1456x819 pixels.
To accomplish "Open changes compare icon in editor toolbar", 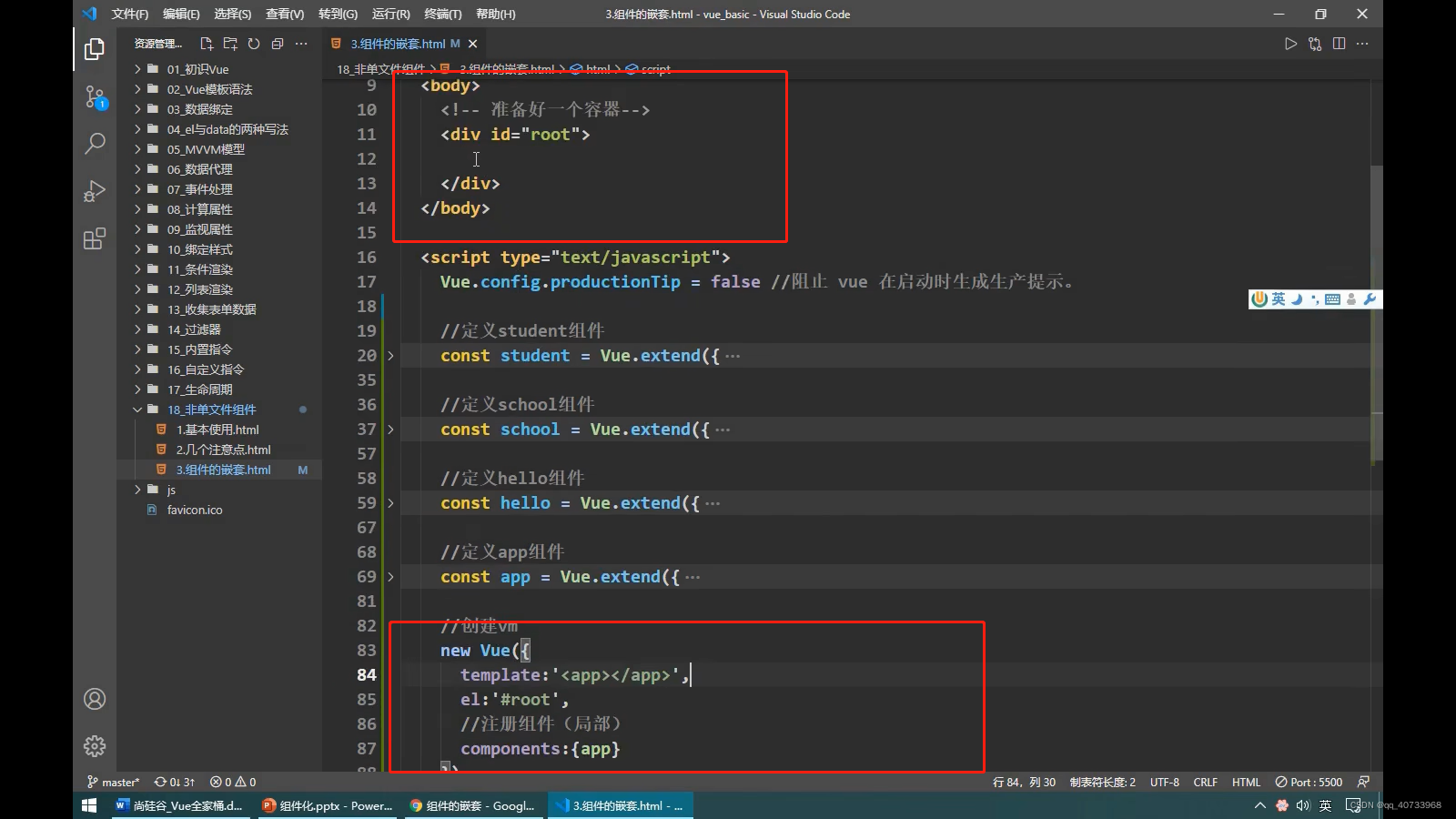I will [x=1315, y=44].
